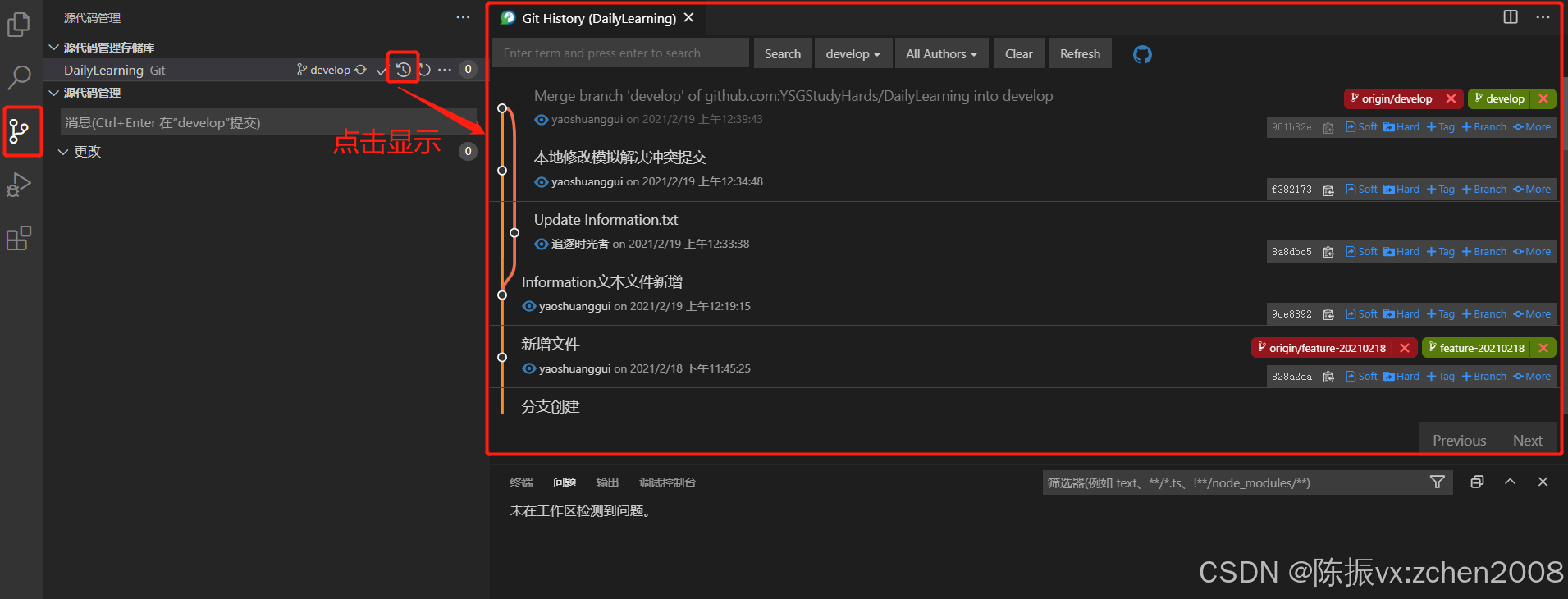Select the Git History (DailyLearning) tab
Image resolution: width=1568 pixels, height=599 pixels.
[x=599, y=18]
